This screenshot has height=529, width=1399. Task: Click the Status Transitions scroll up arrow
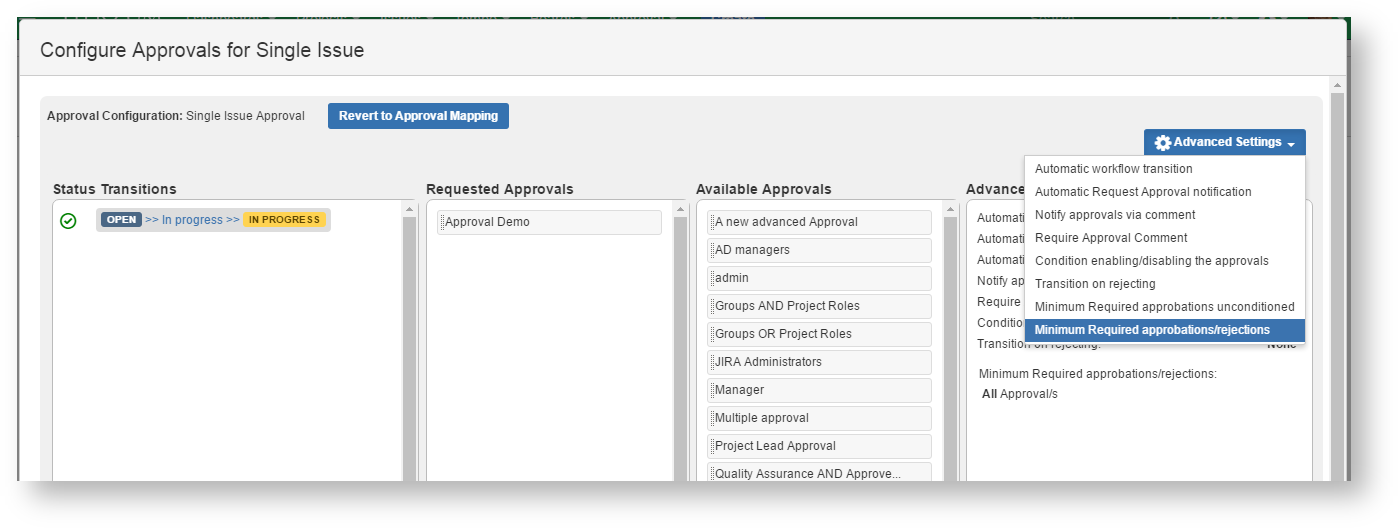[409, 209]
